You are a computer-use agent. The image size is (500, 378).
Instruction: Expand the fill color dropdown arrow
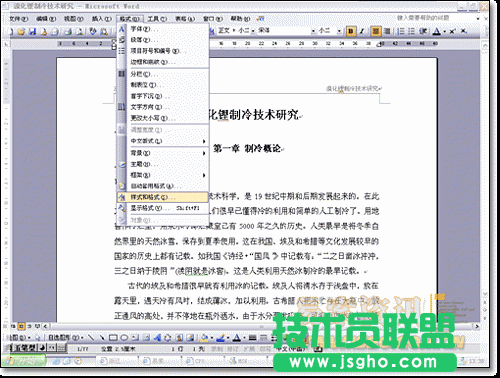pyautogui.click(x=212, y=338)
